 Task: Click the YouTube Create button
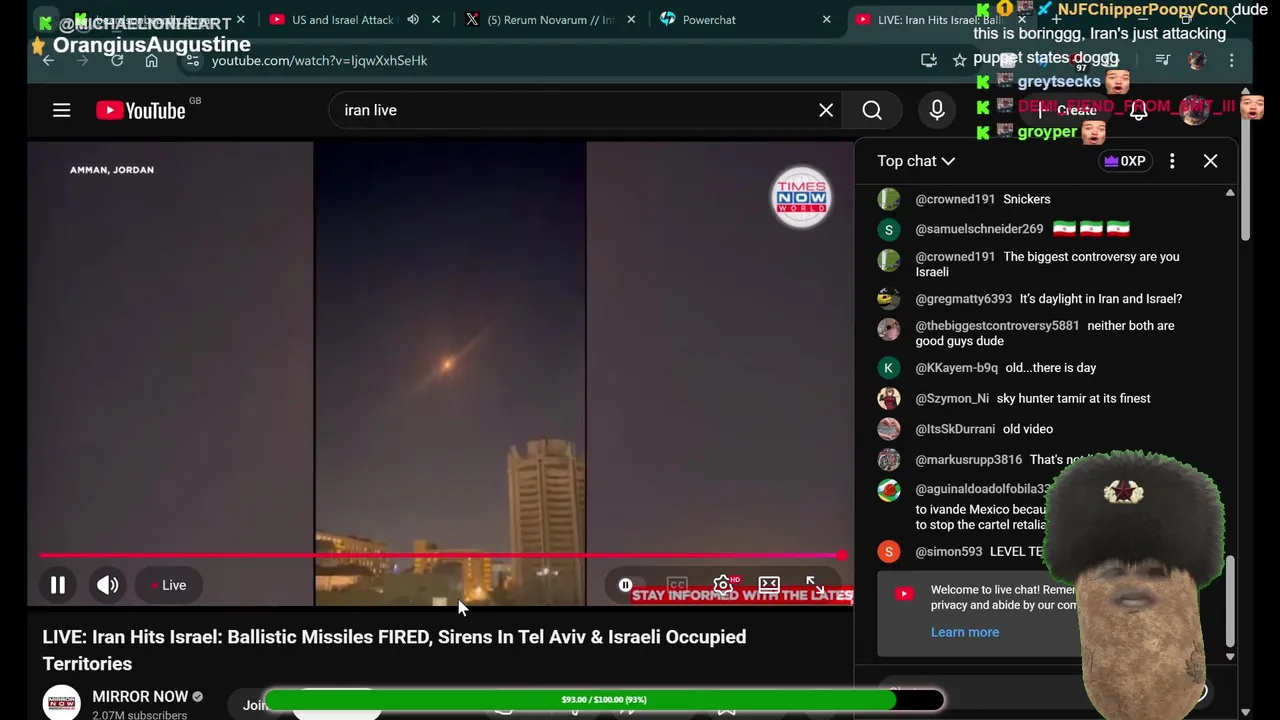(1066, 110)
